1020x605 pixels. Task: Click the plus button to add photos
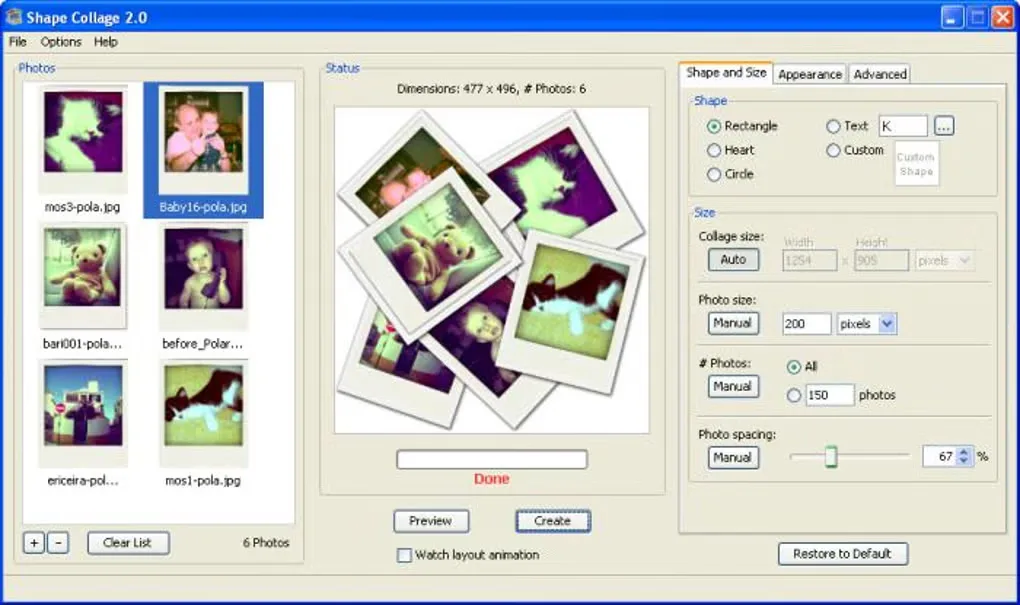coord(34,543)
